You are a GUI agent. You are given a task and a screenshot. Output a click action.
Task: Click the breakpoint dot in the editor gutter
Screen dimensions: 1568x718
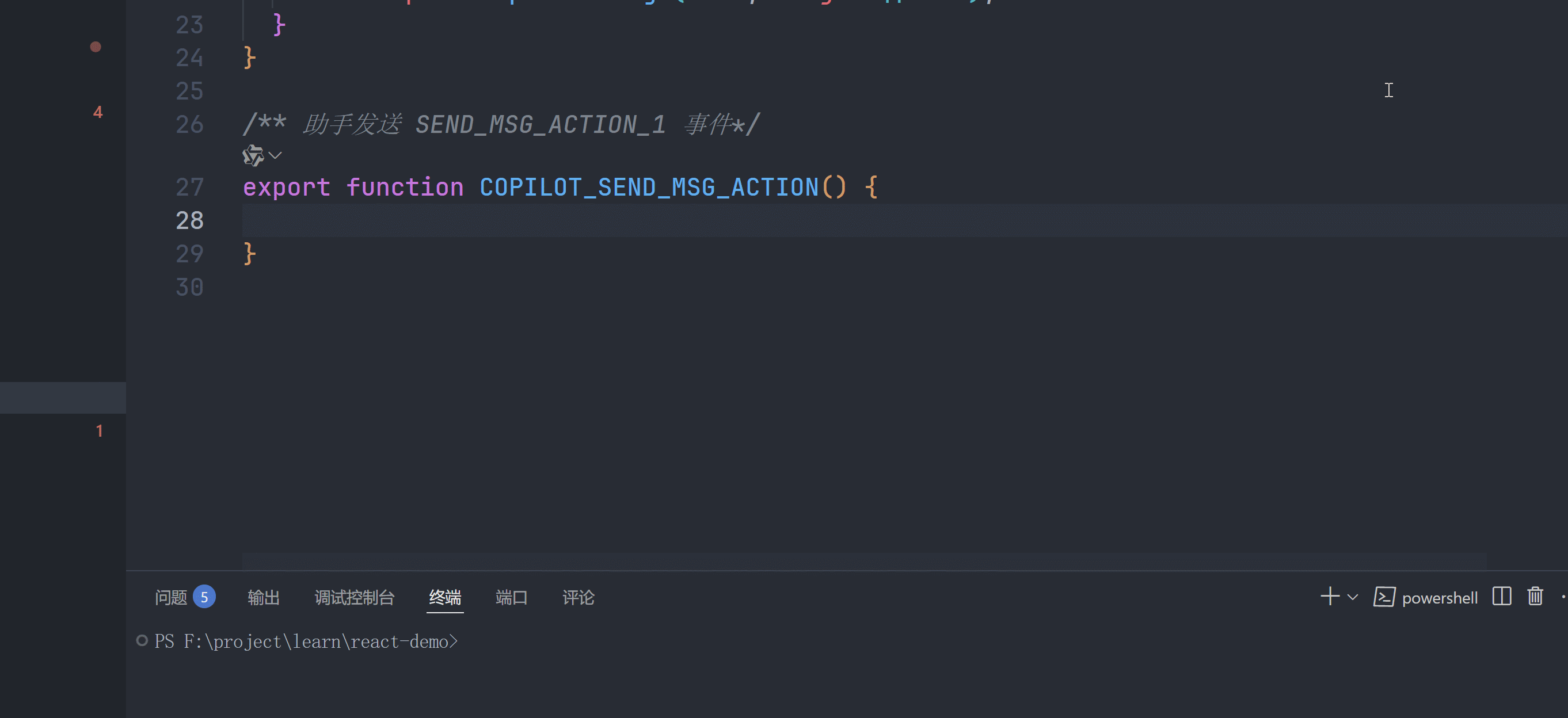click(x=95, y=46)
